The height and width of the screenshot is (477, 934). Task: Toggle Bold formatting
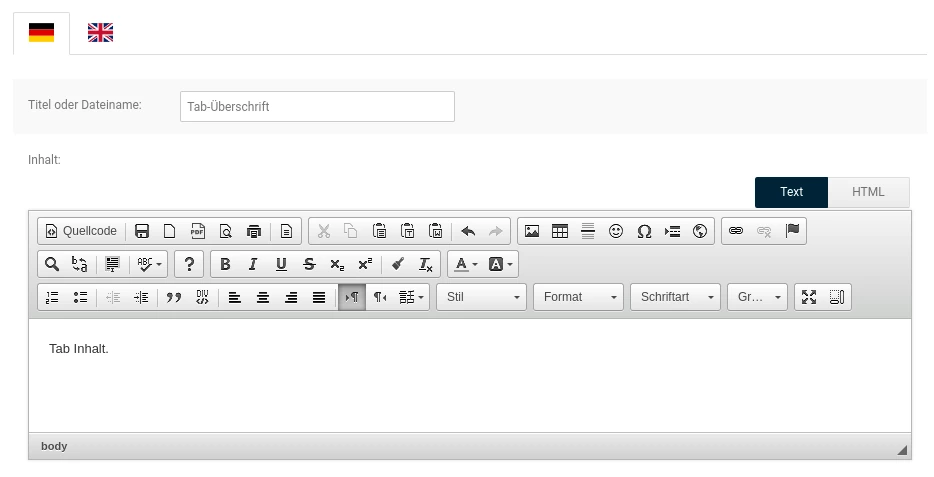click(225, 264)
